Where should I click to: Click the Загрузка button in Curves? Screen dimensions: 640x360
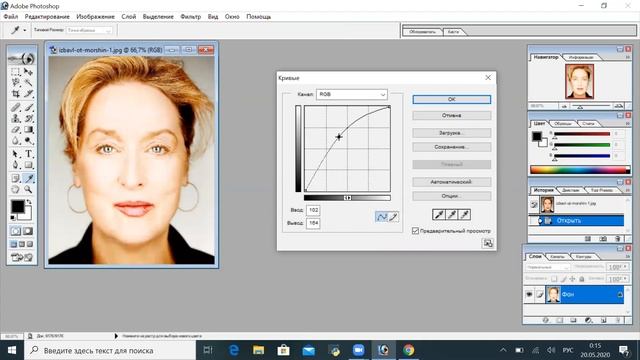[x=451, y=133]
